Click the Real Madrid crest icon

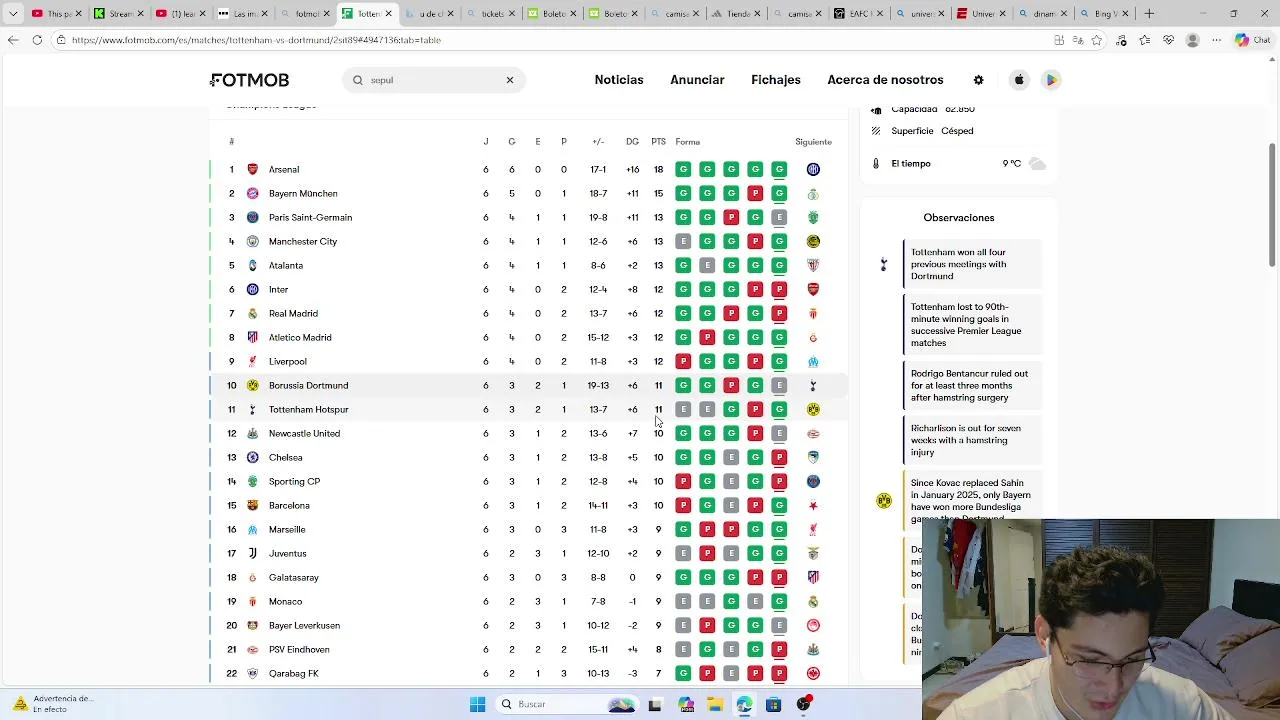[252, 313]
